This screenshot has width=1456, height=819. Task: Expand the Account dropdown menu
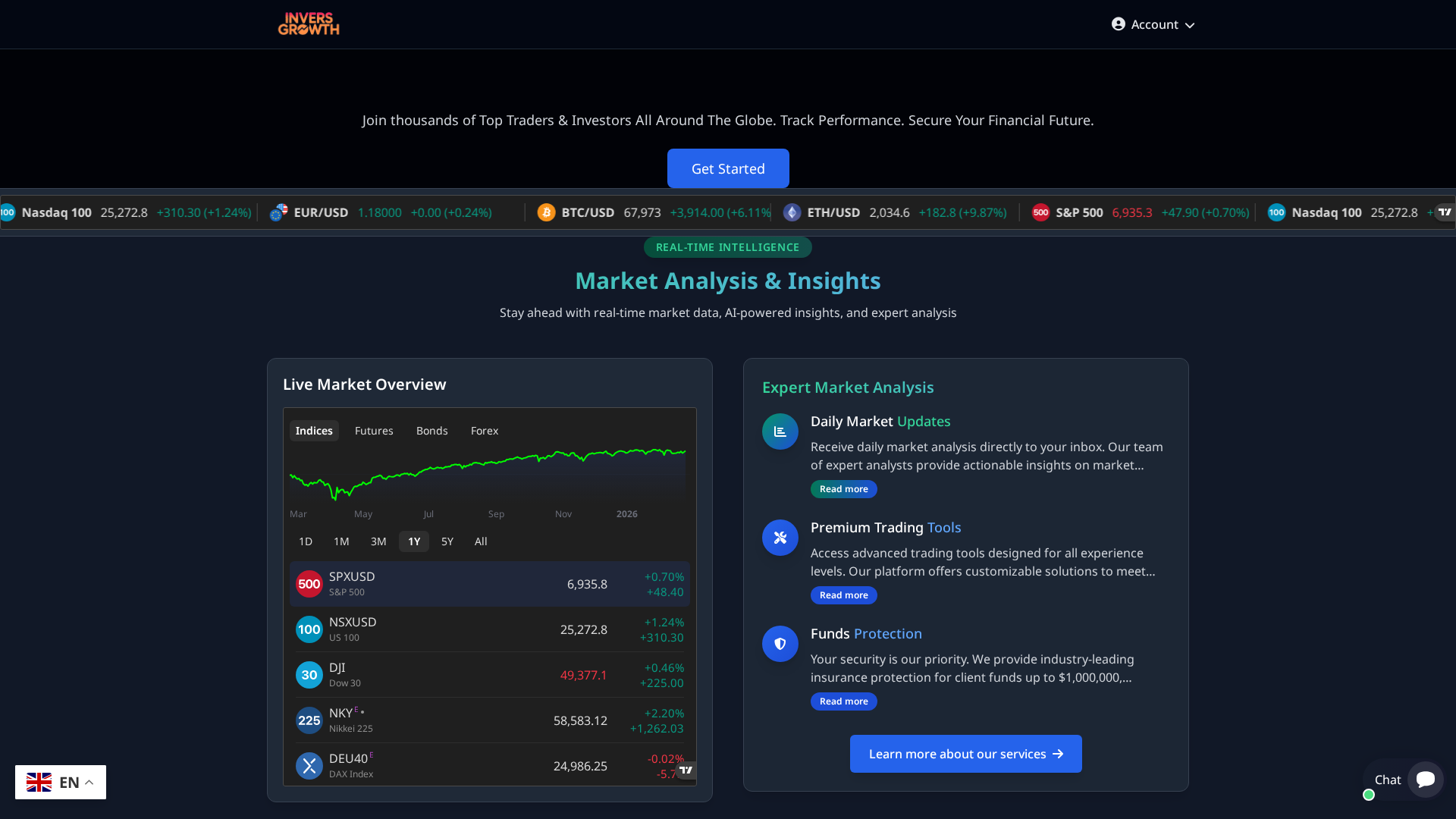[x=1153, y=24]
